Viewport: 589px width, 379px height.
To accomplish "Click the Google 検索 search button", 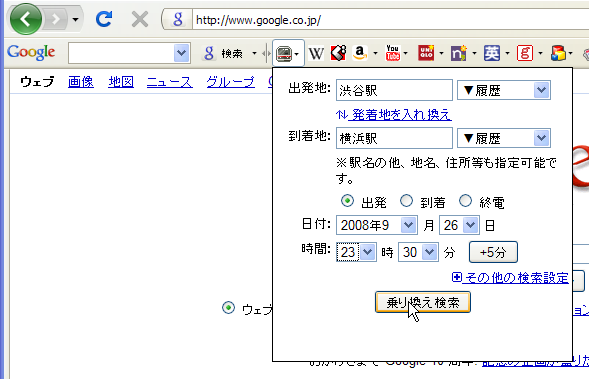I will click(x=223, y=54).
